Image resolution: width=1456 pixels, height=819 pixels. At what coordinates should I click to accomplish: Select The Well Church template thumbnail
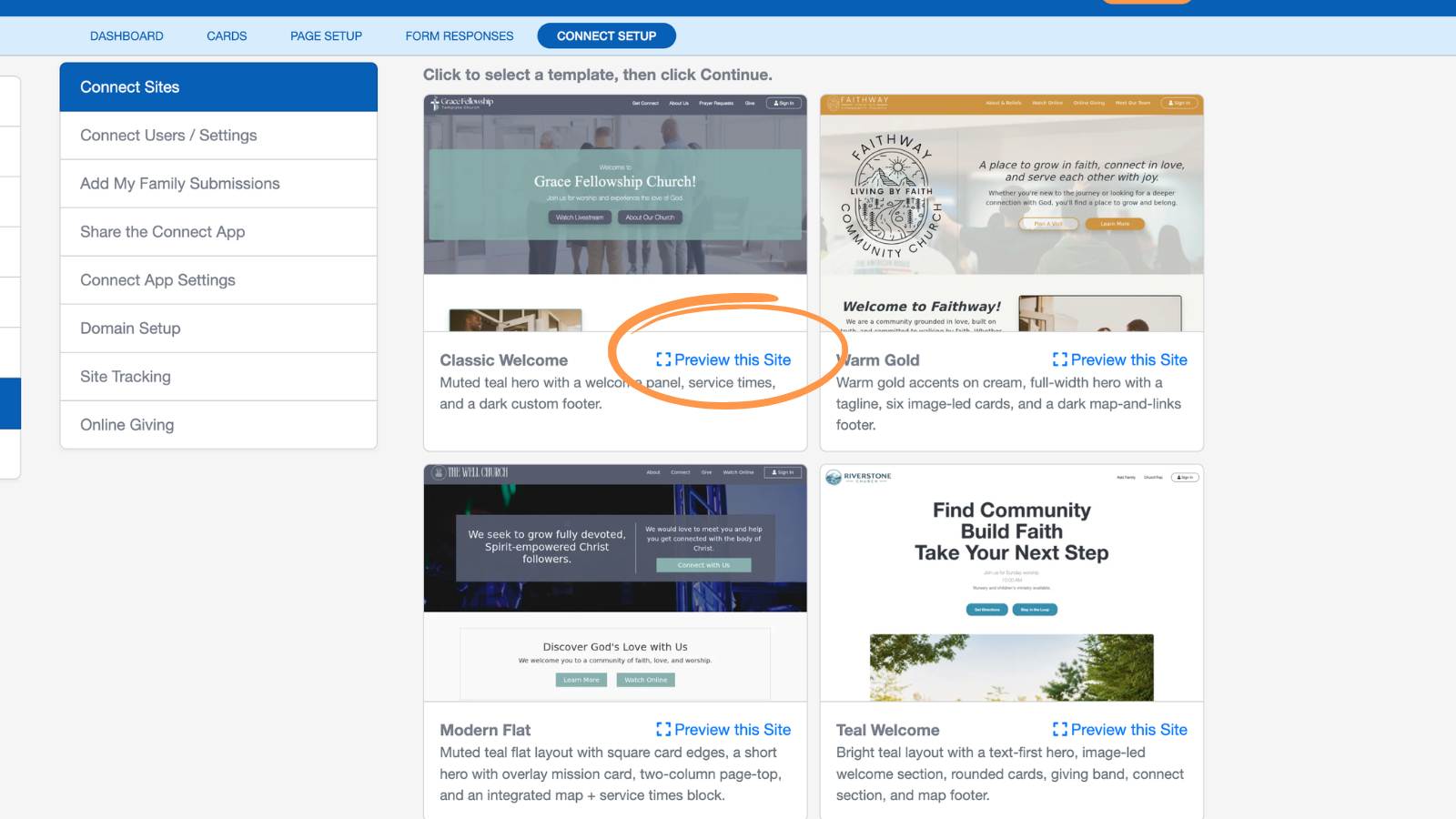click(615, 582)
